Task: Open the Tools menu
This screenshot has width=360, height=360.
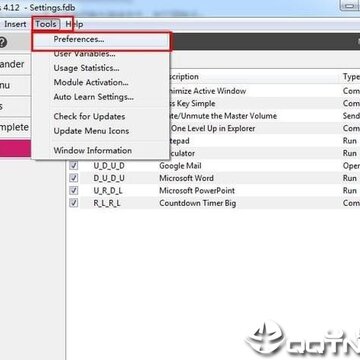Action: click(47, 24)
